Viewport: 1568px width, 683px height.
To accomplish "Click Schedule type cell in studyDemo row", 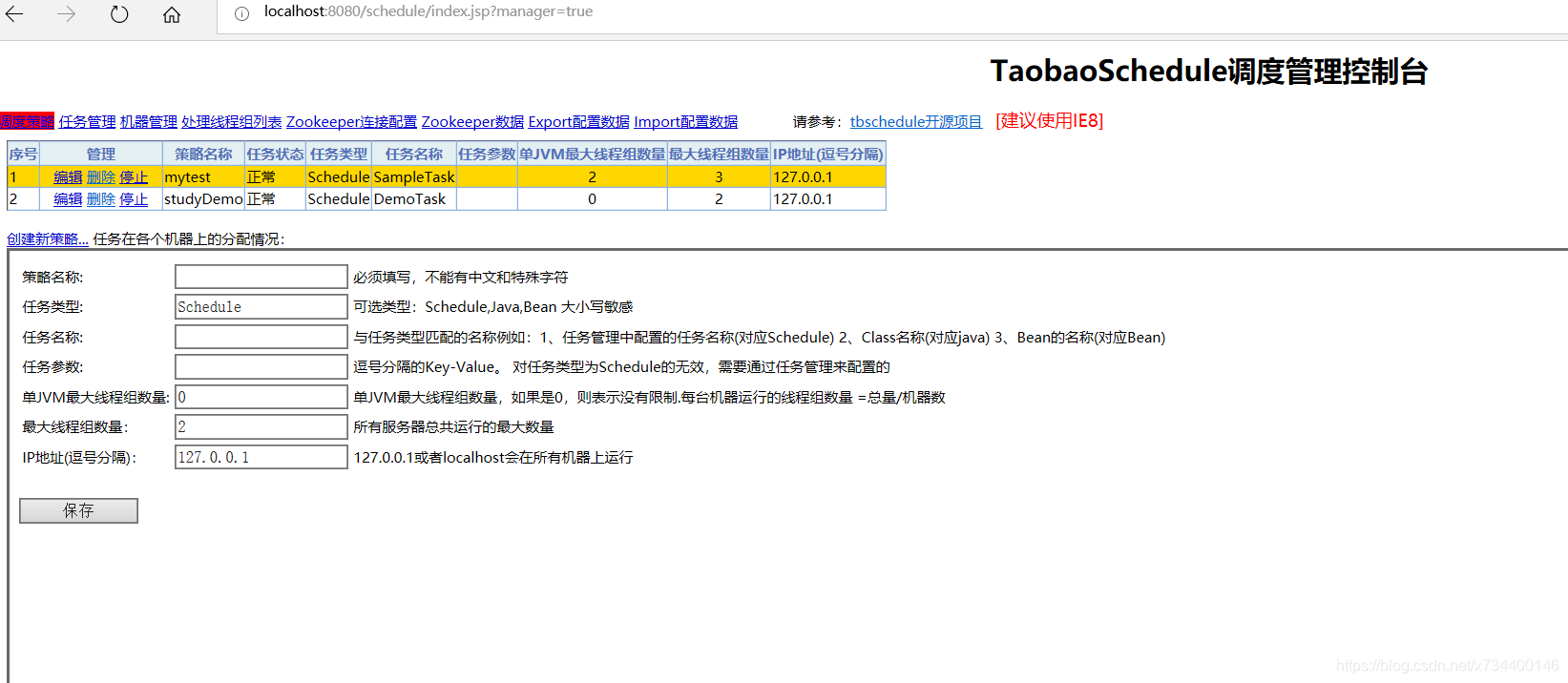I will pos(339,199).
